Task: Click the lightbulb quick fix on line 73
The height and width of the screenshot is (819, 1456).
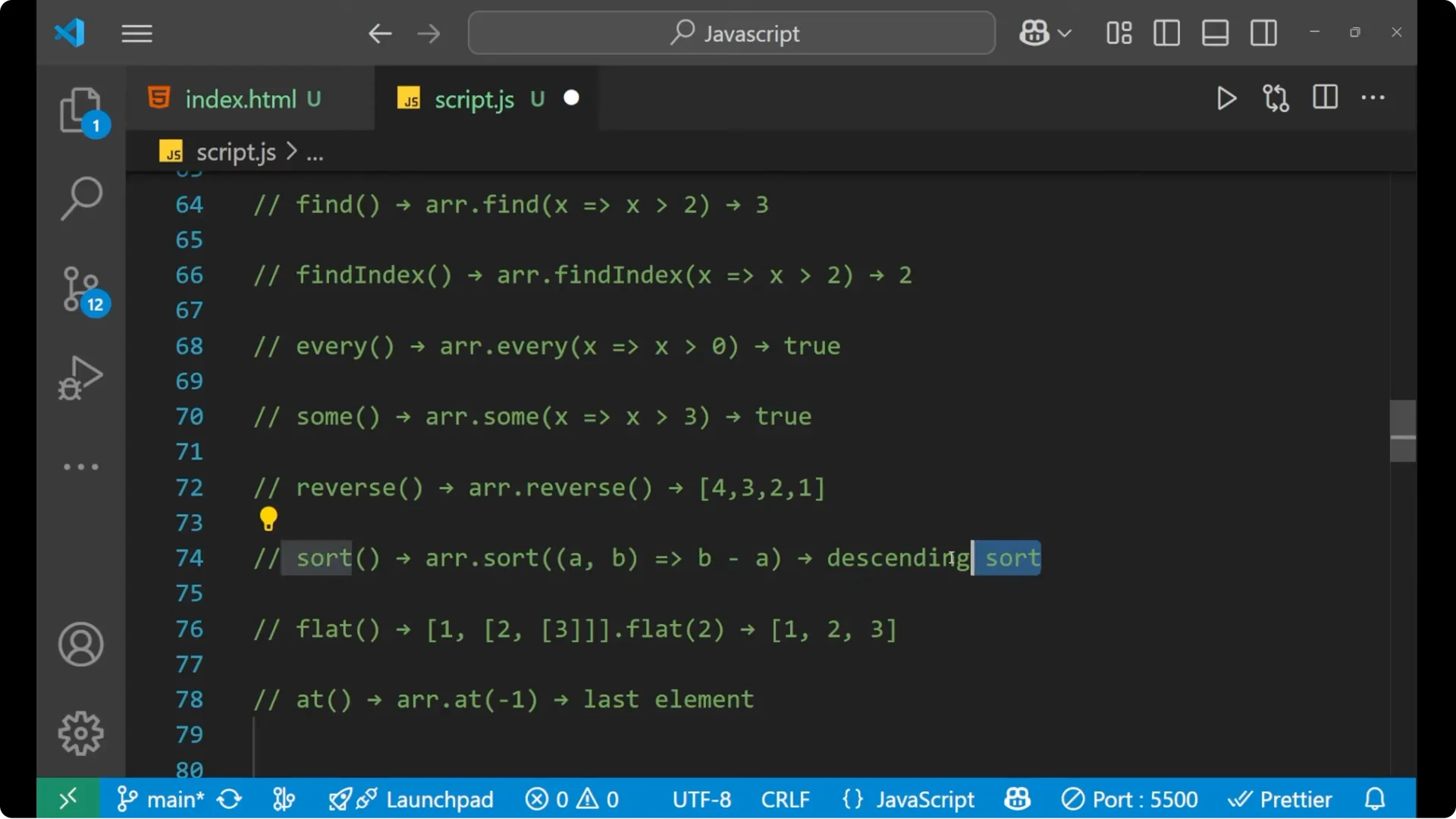Action: (x=269, y=519)
